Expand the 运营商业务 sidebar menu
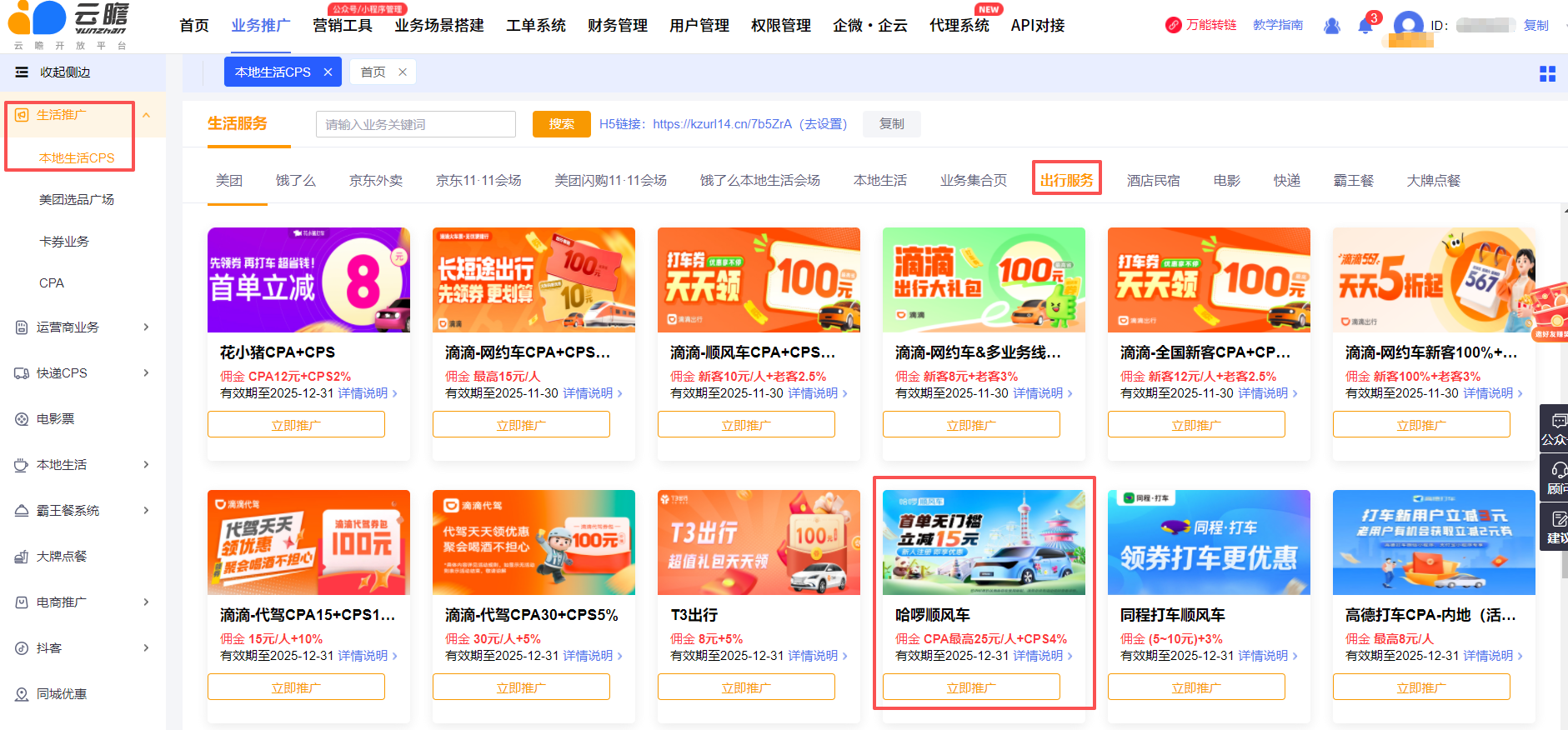Screen dimensions: 1568x730 [x=146, y=327]
